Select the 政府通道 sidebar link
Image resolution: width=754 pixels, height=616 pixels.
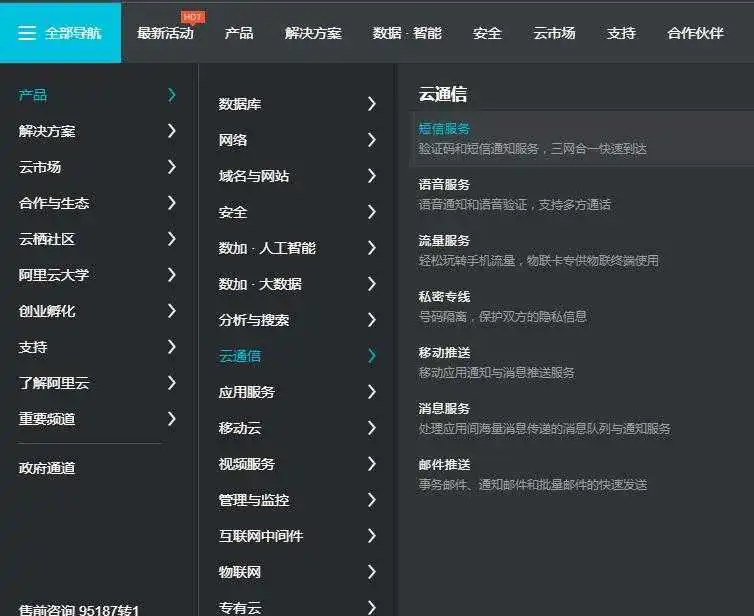click(x=47, y=468)
